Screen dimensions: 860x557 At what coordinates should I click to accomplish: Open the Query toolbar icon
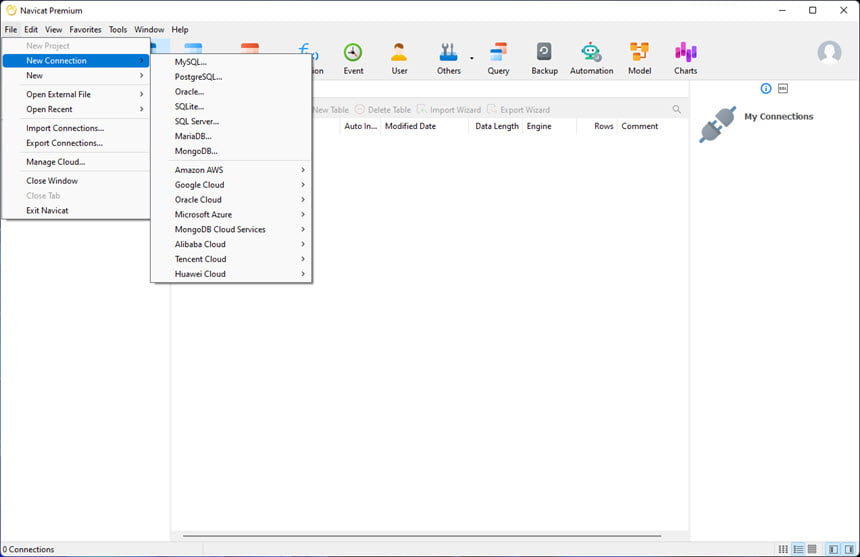tap(498, 59)
